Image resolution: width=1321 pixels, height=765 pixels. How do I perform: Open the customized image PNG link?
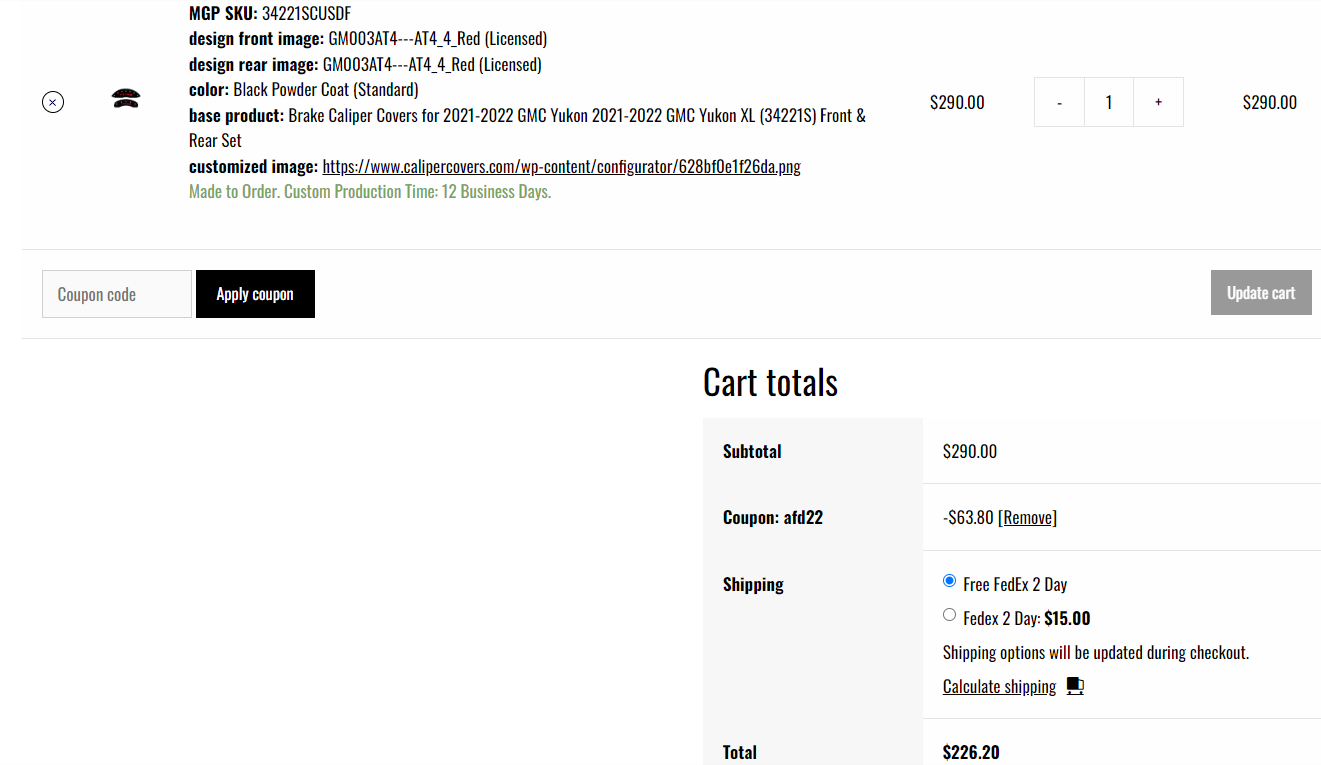coord(561,166)
